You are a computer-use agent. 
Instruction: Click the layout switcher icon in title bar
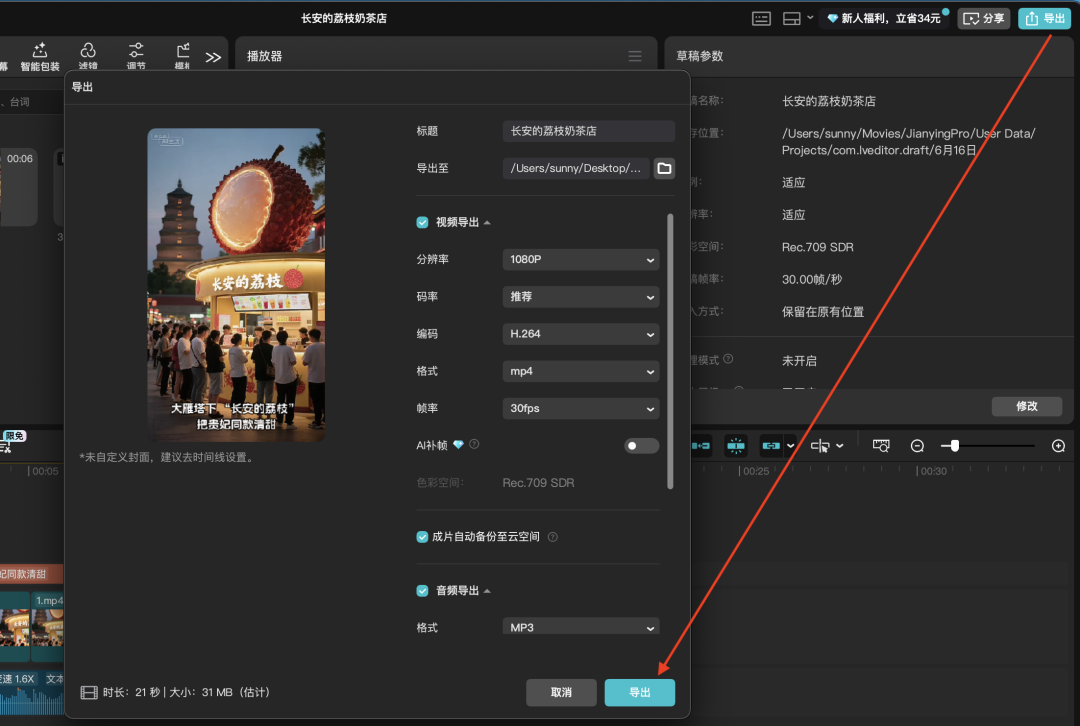pyautogui.click(x=792, y=18)
